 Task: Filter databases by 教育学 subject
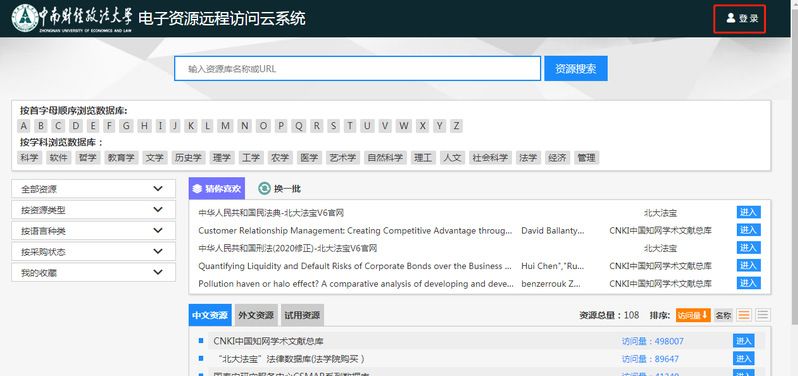point(121,158)
